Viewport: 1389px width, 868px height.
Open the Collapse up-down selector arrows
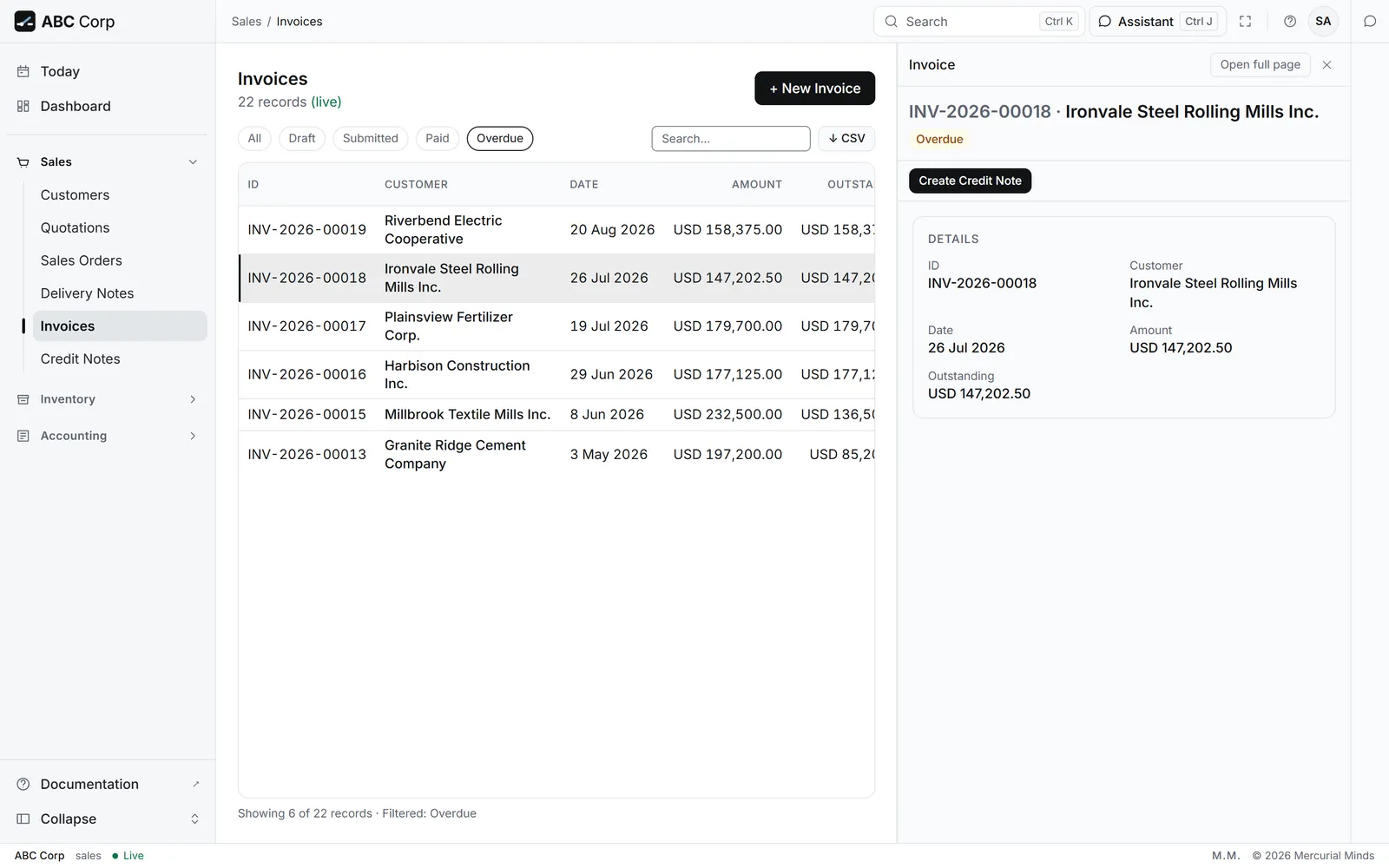point(194,819)
